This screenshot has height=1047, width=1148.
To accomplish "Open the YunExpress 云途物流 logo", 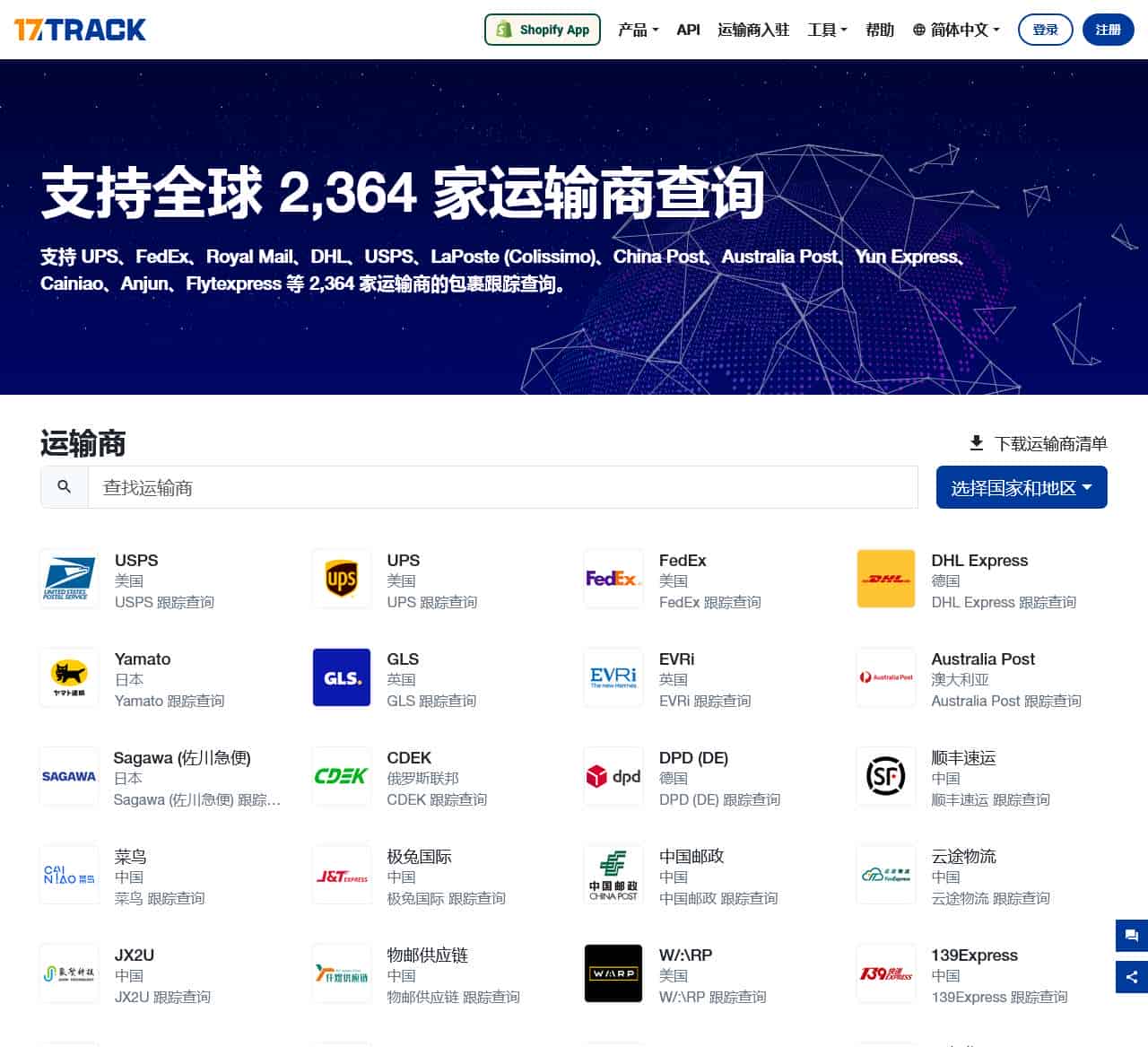I will pyautogui.click(x=886, y=875).
